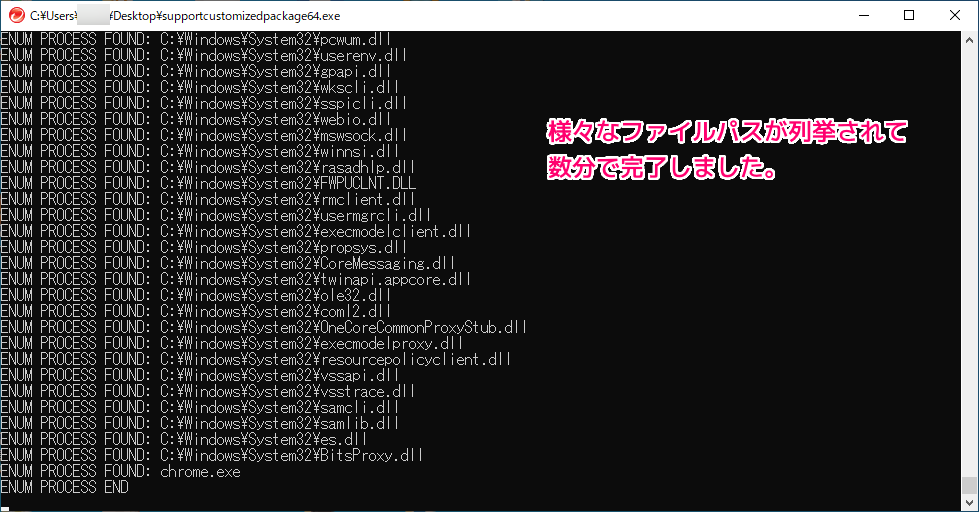Close the supportcustomizedpackage64.exe window
The height and width of the screenshot is (512, 979).
(x=955, y=15)
